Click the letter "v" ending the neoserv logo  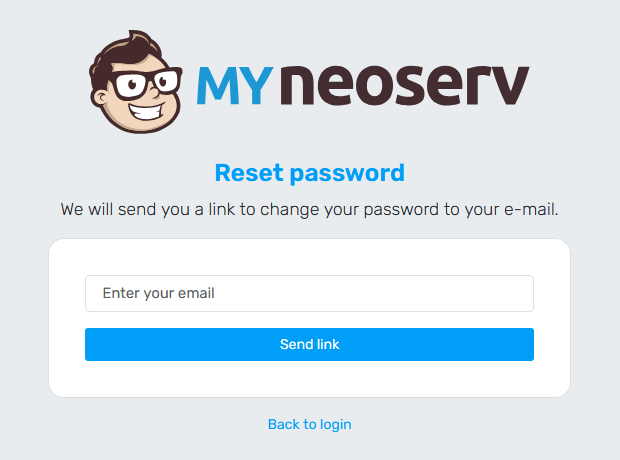pos(509,87)
